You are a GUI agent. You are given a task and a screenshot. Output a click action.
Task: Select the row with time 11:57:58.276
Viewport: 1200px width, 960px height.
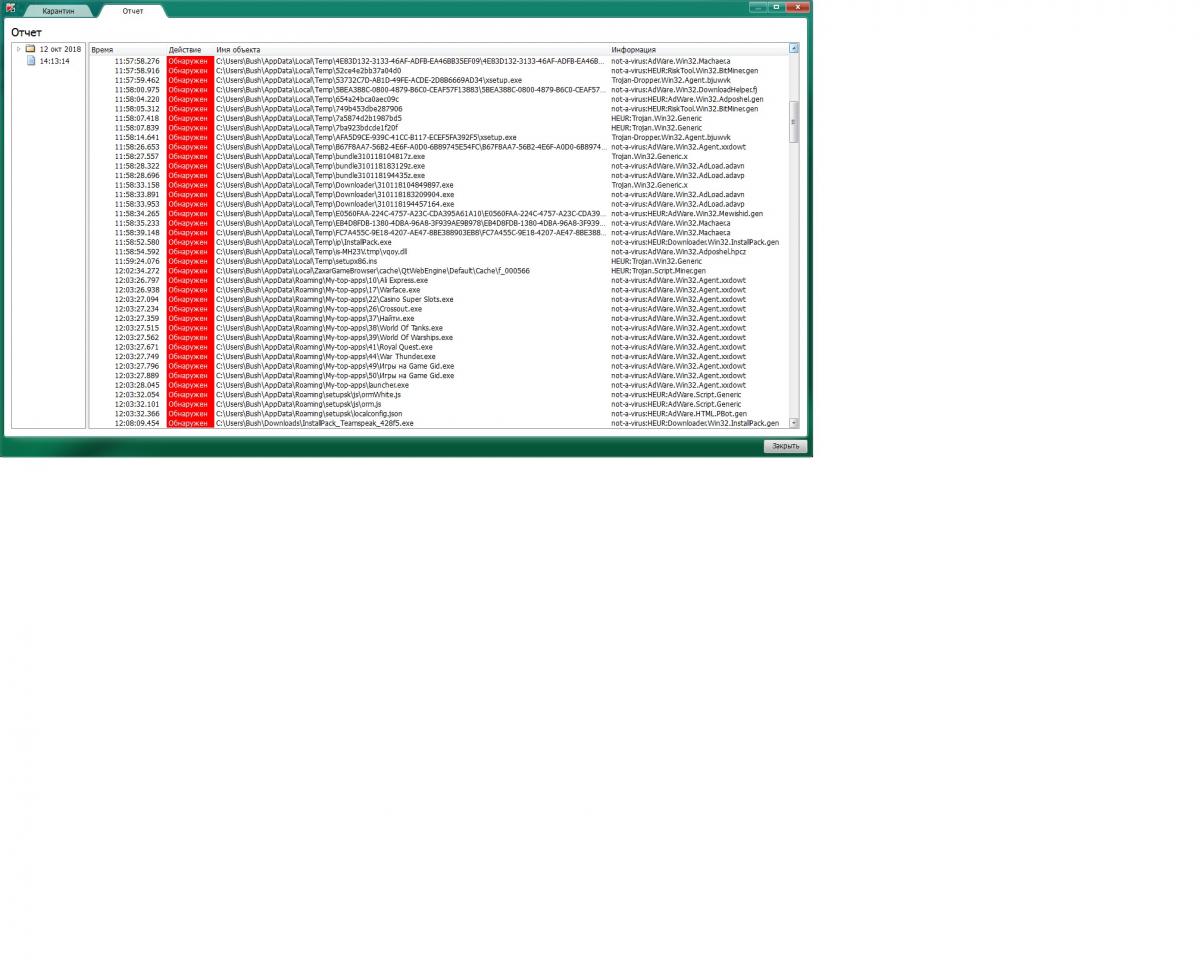[438, 61]
